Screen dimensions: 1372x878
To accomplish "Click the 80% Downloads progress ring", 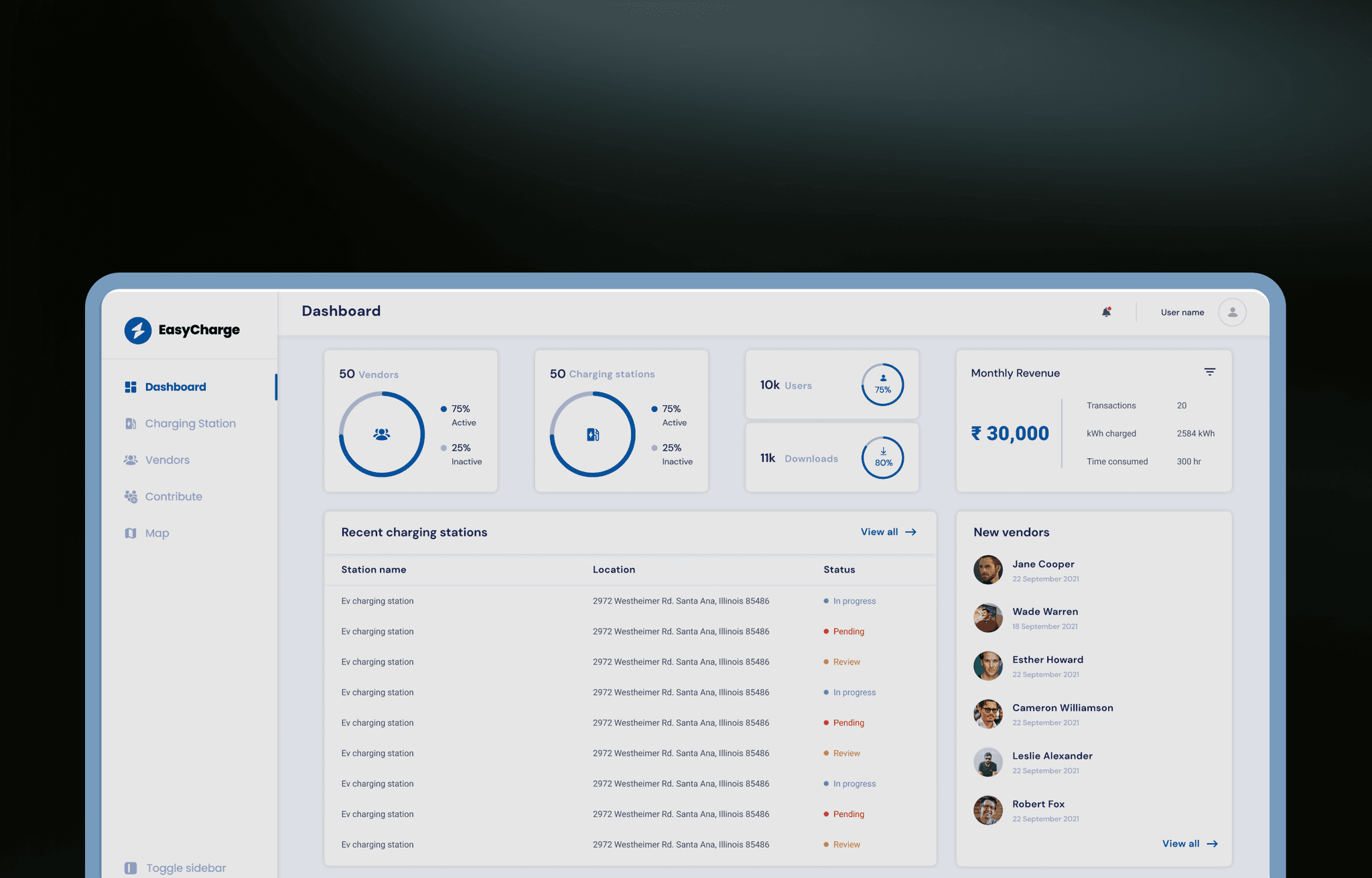I will point(883,457).
